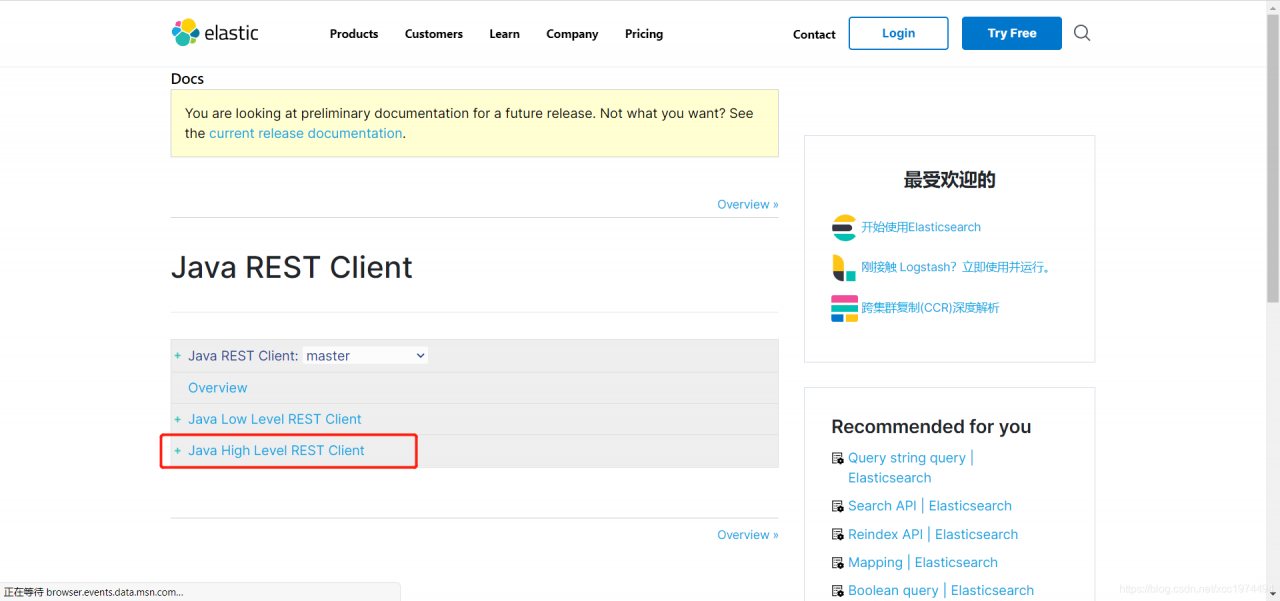1280x601 pixels.
Task: Click the upper Overview » link
Action: 747,204
